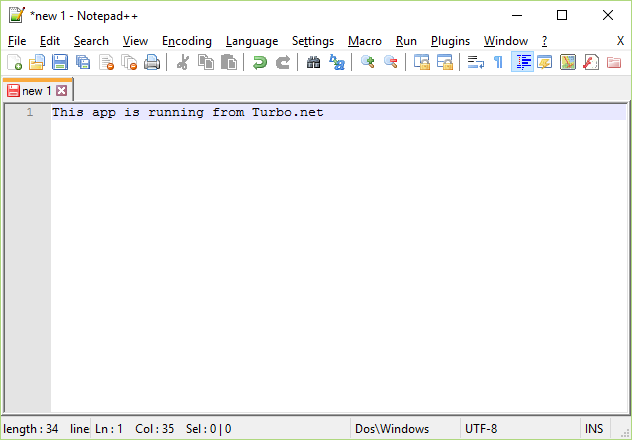Paste clipboard using the Paste icon
The height and width of the screenshot is (440, 632).
coord(229,62)
